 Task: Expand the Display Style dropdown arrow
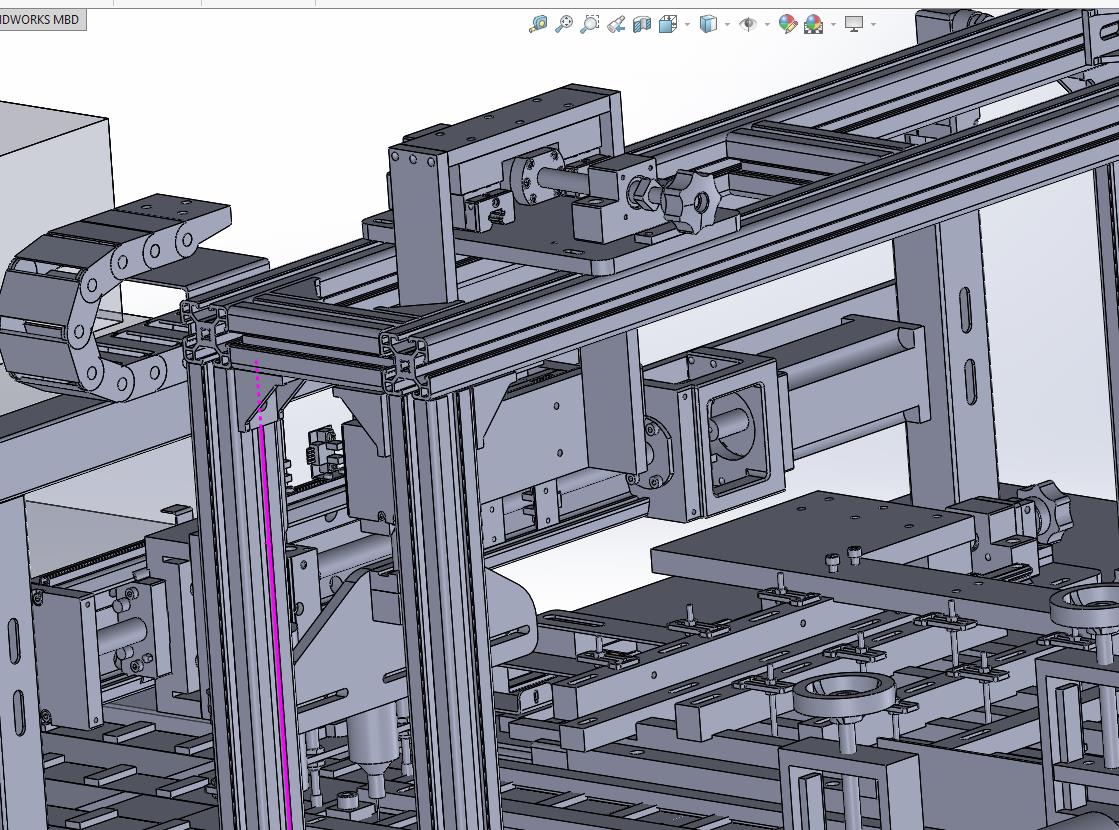point(727,24)
